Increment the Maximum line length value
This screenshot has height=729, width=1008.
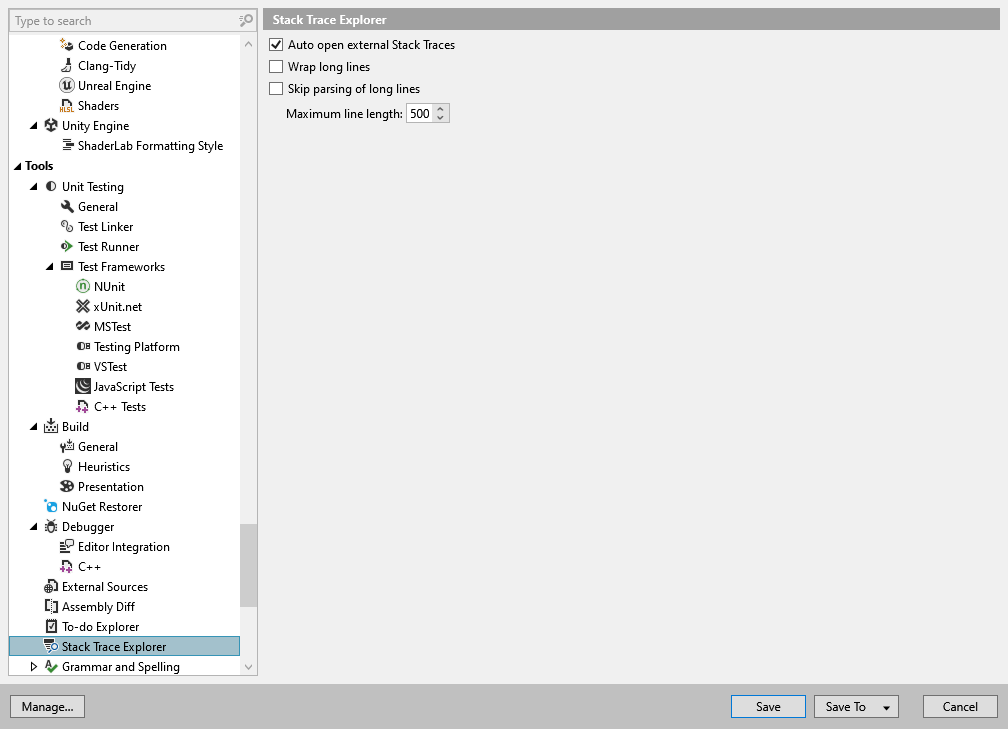point(441,109)
